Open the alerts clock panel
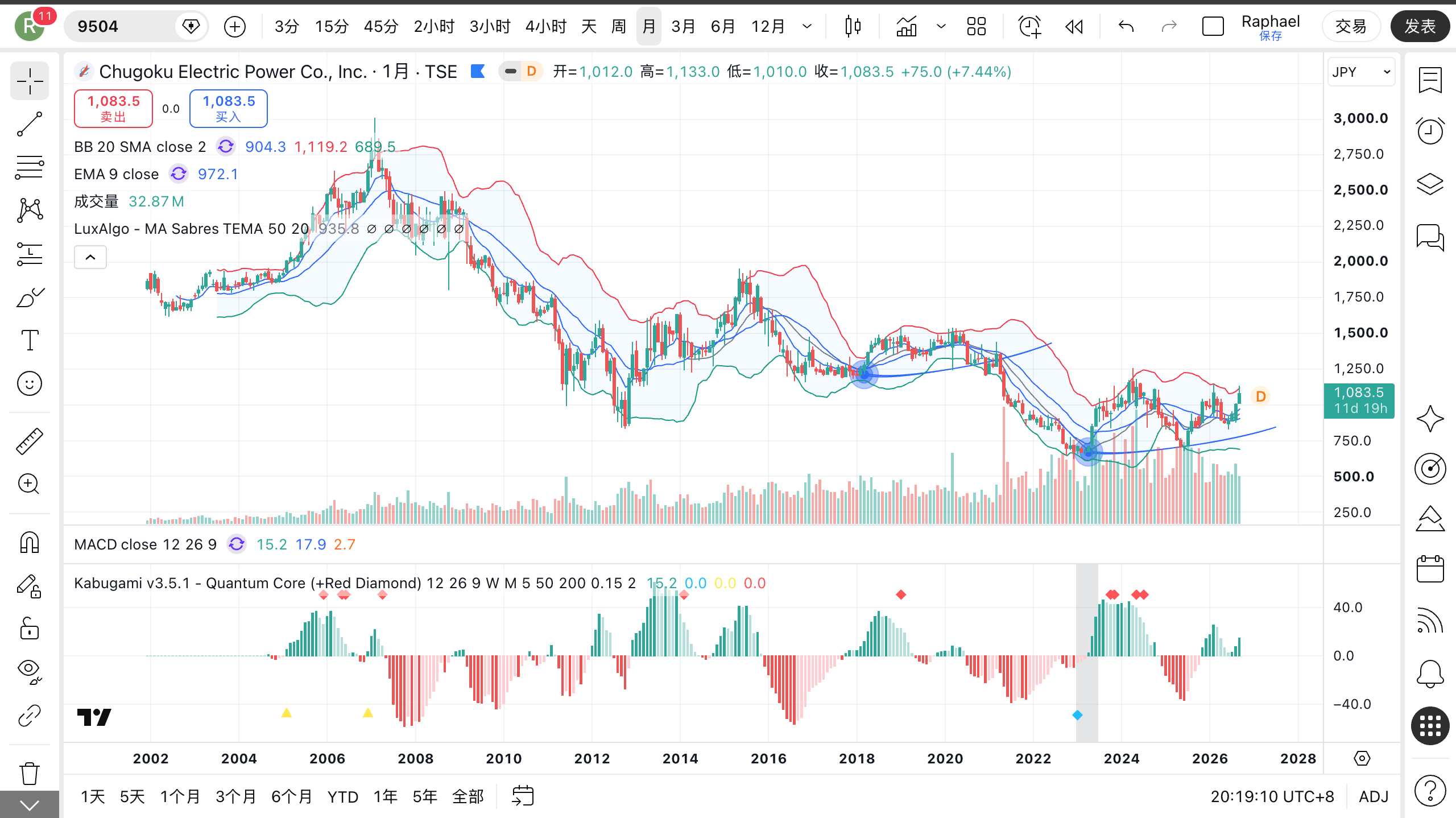The height and width of the screenshot is (818, 1456). point(1430,131)
